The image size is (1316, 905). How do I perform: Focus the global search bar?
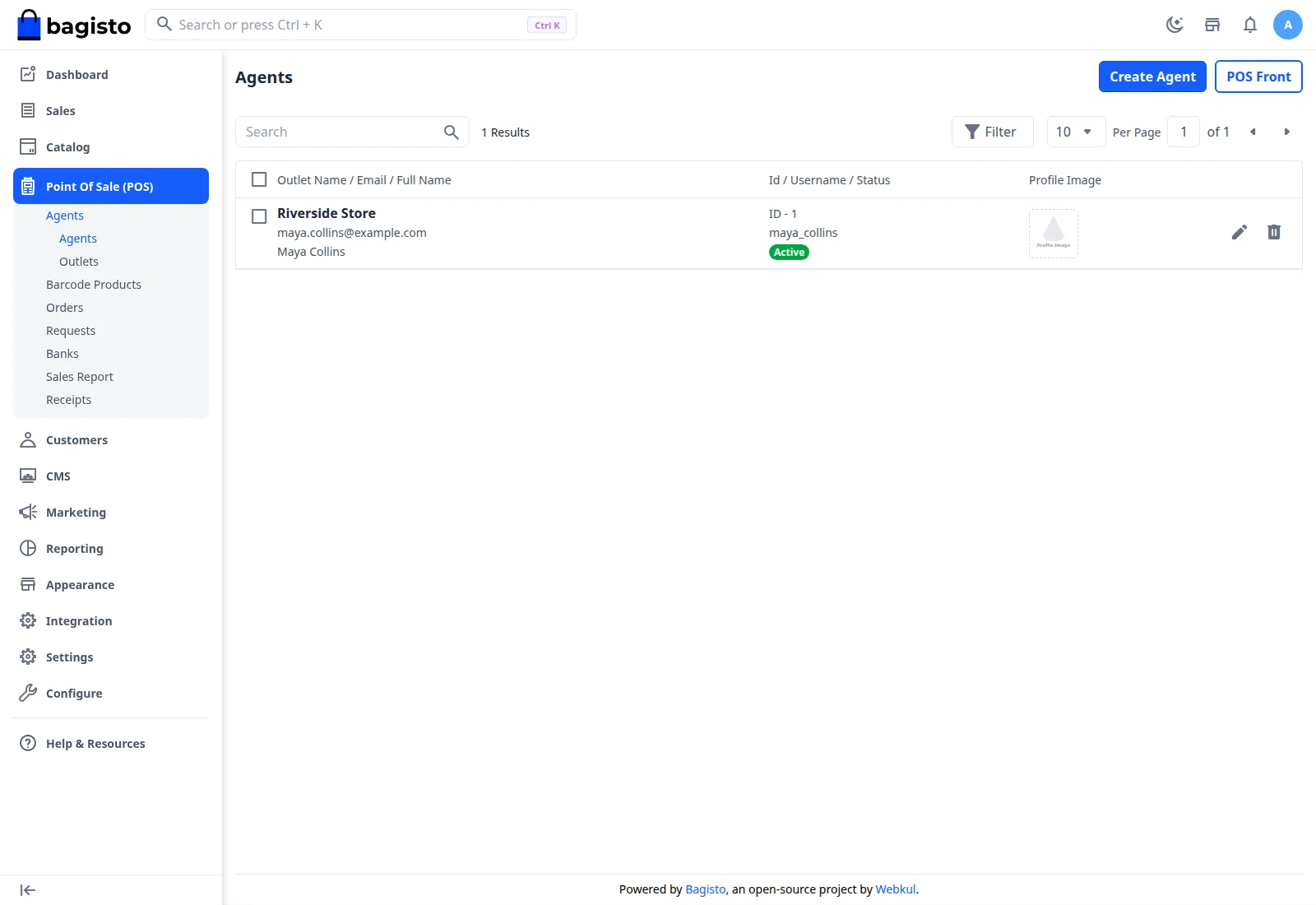[360, 25]
